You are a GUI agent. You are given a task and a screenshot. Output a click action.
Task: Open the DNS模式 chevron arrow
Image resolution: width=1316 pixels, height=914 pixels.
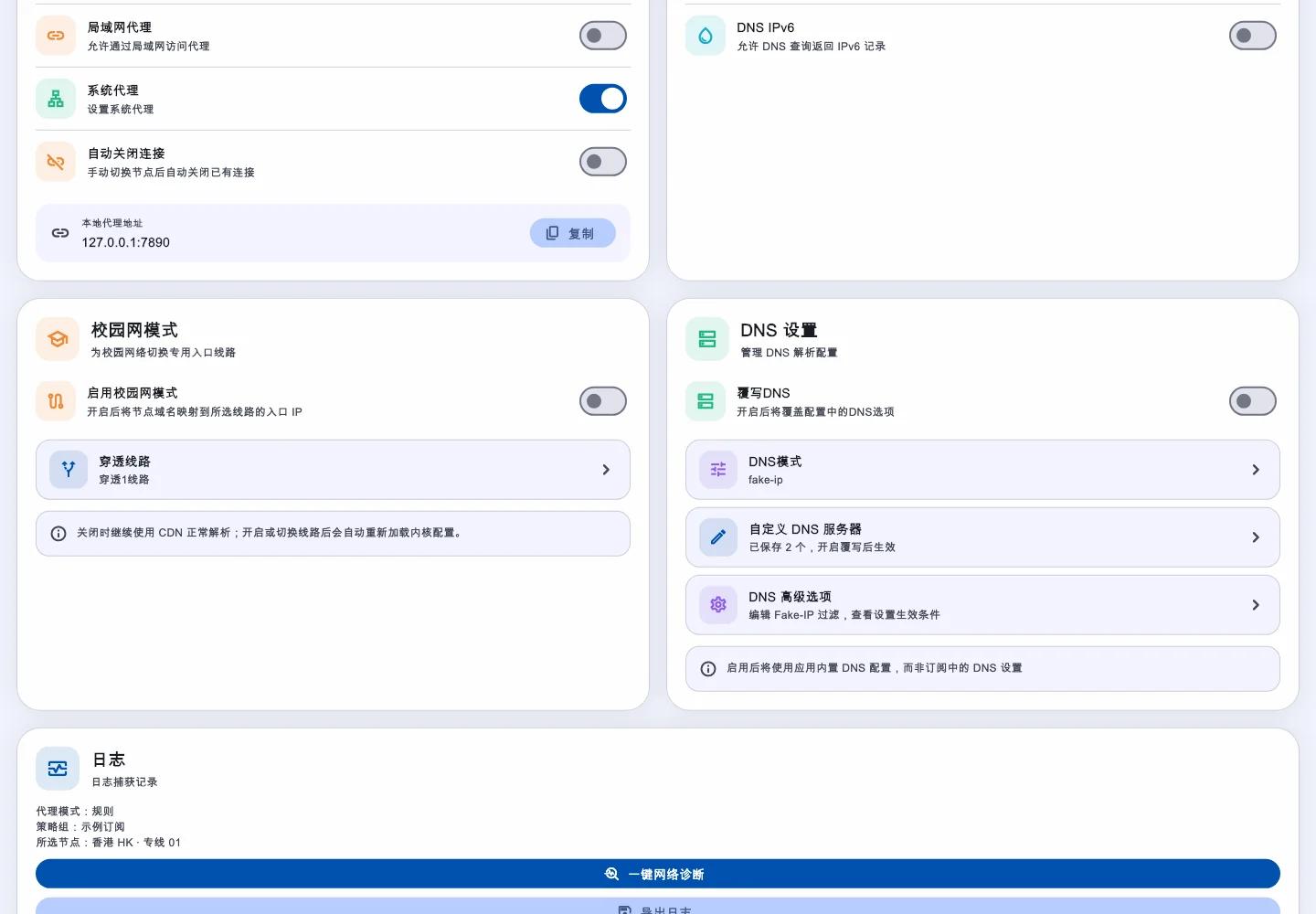coord(1256,470)
